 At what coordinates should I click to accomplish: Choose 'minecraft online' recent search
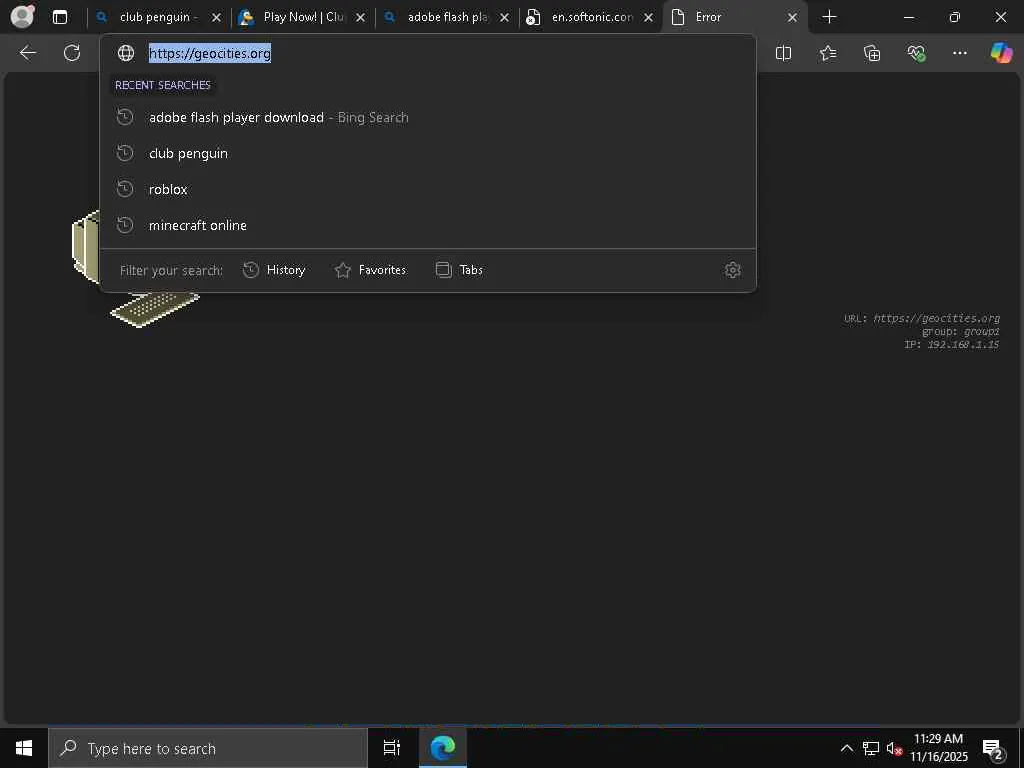coord(428,225)
